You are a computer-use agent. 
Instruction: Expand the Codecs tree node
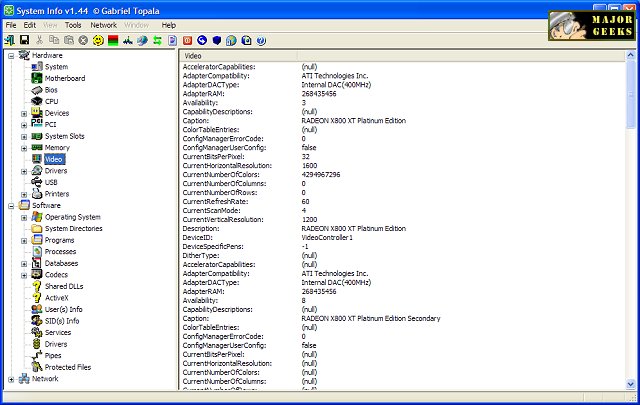click(x=24, y=275)
